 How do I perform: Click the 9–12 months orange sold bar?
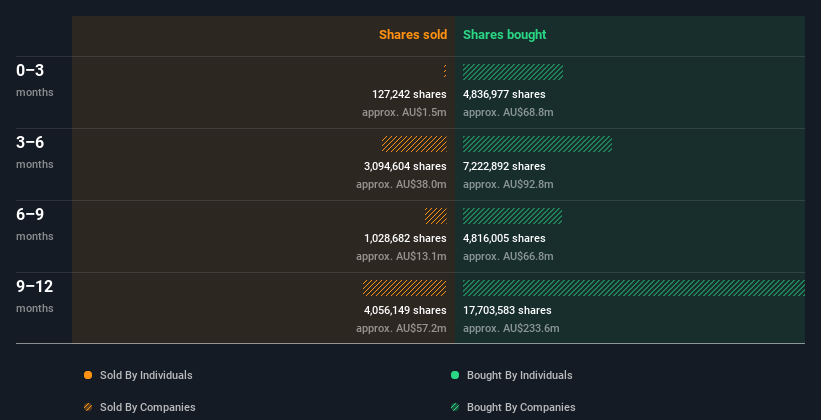(405, 288)
